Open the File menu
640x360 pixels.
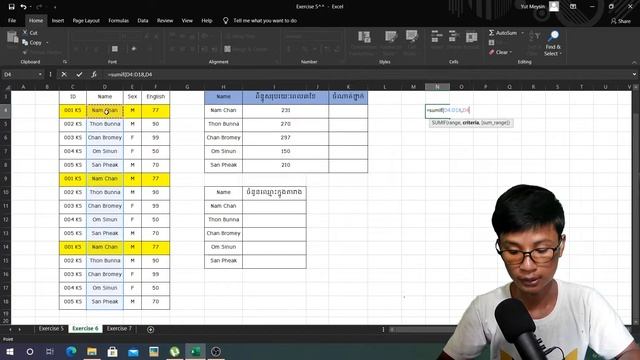12,20
